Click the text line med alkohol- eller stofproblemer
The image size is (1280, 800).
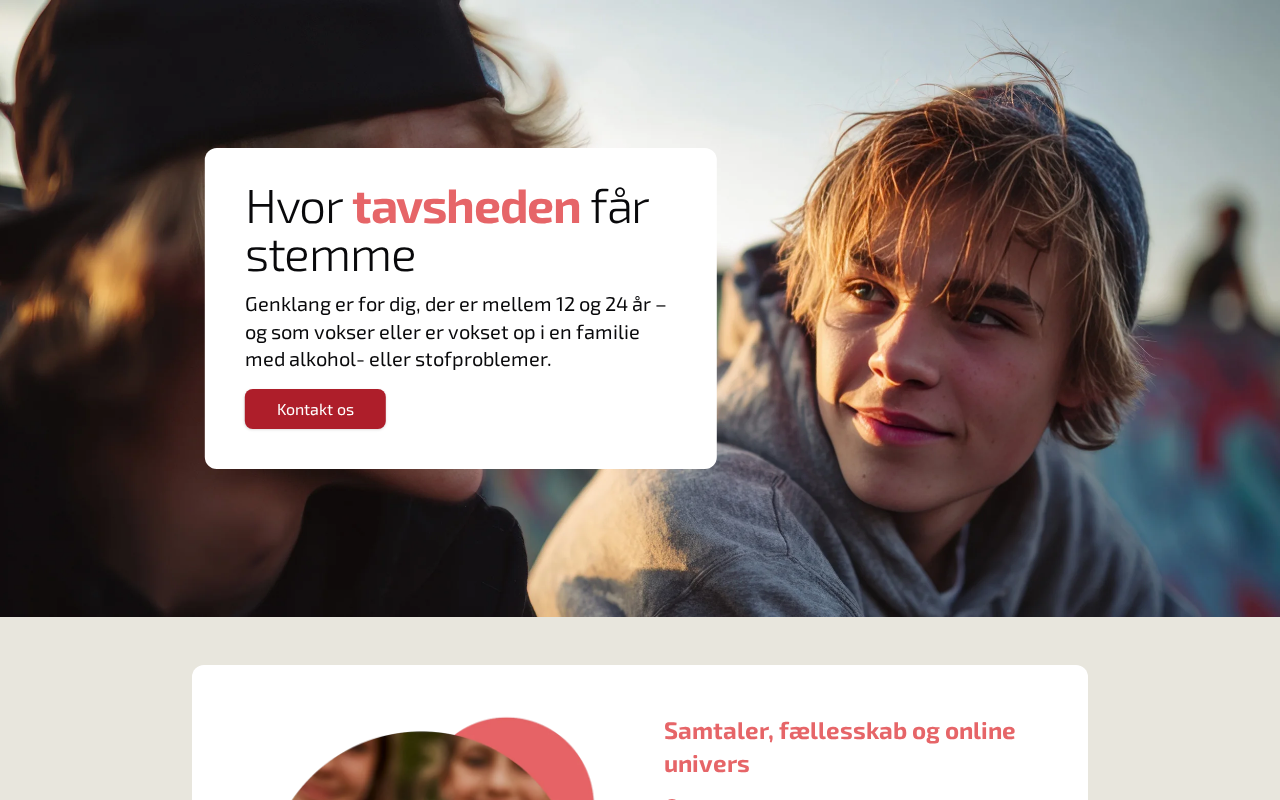coord(398,359)
